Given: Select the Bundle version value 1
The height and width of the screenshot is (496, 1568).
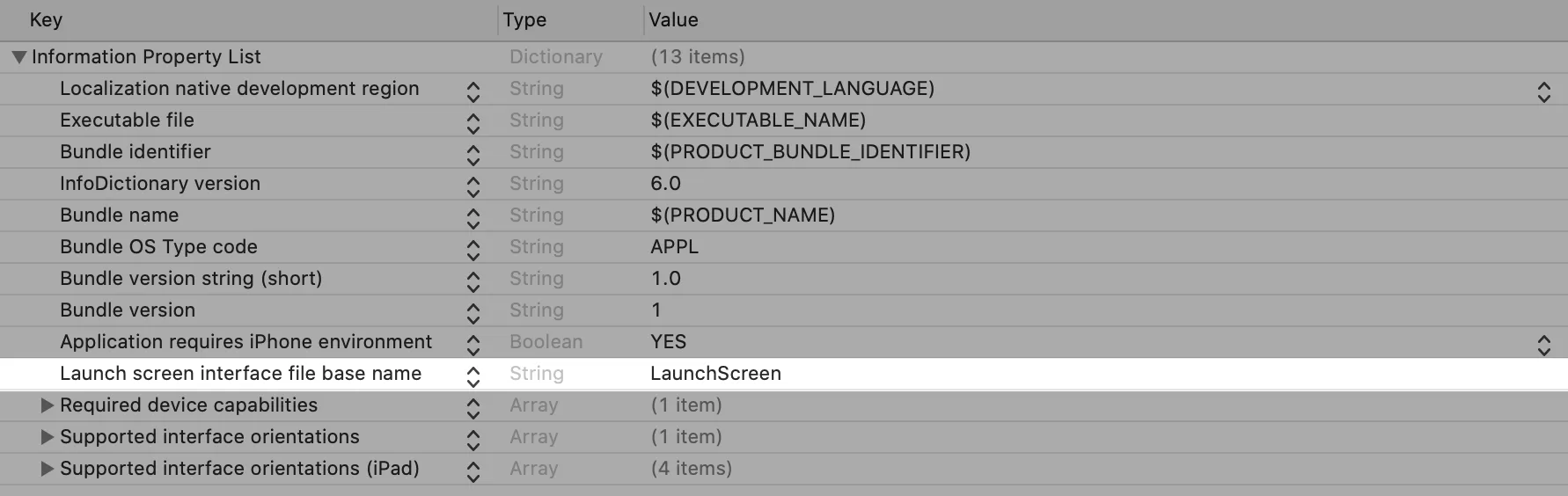Looking at the screenshot, I should (656, 310).
